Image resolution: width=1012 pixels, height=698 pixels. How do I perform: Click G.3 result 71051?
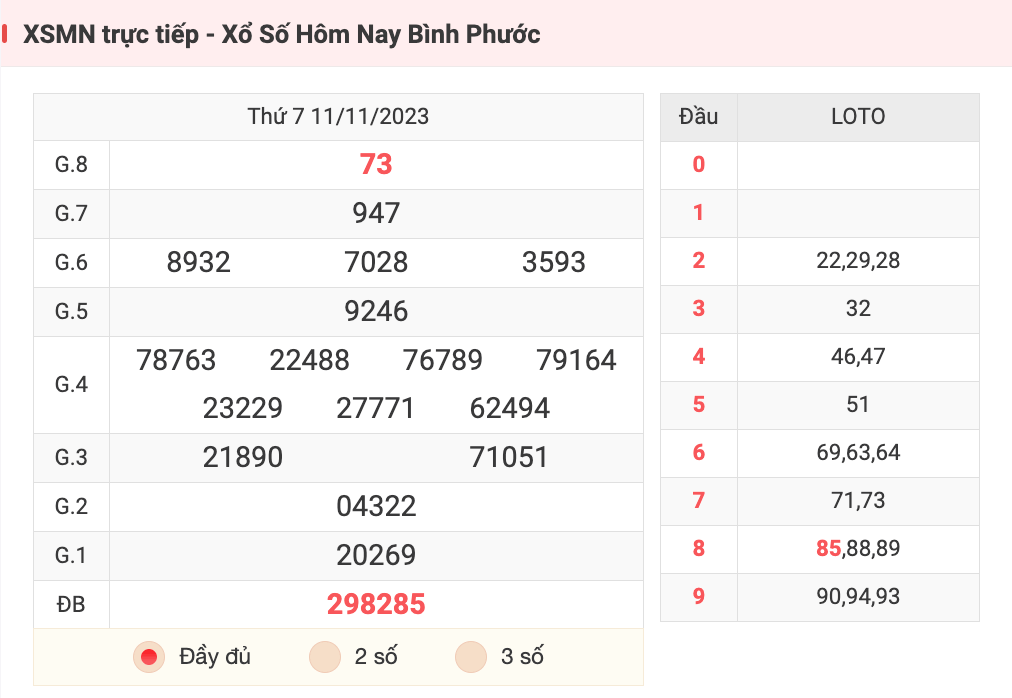(509, 457)
